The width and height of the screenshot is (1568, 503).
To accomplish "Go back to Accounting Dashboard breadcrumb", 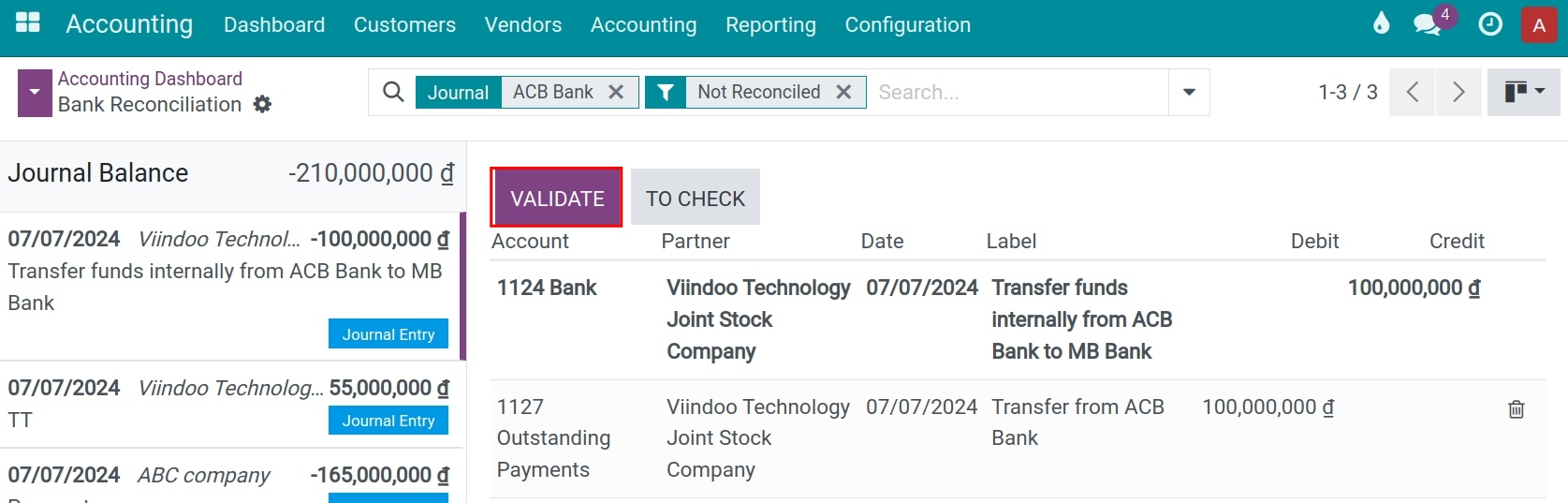I will point(150,79).
